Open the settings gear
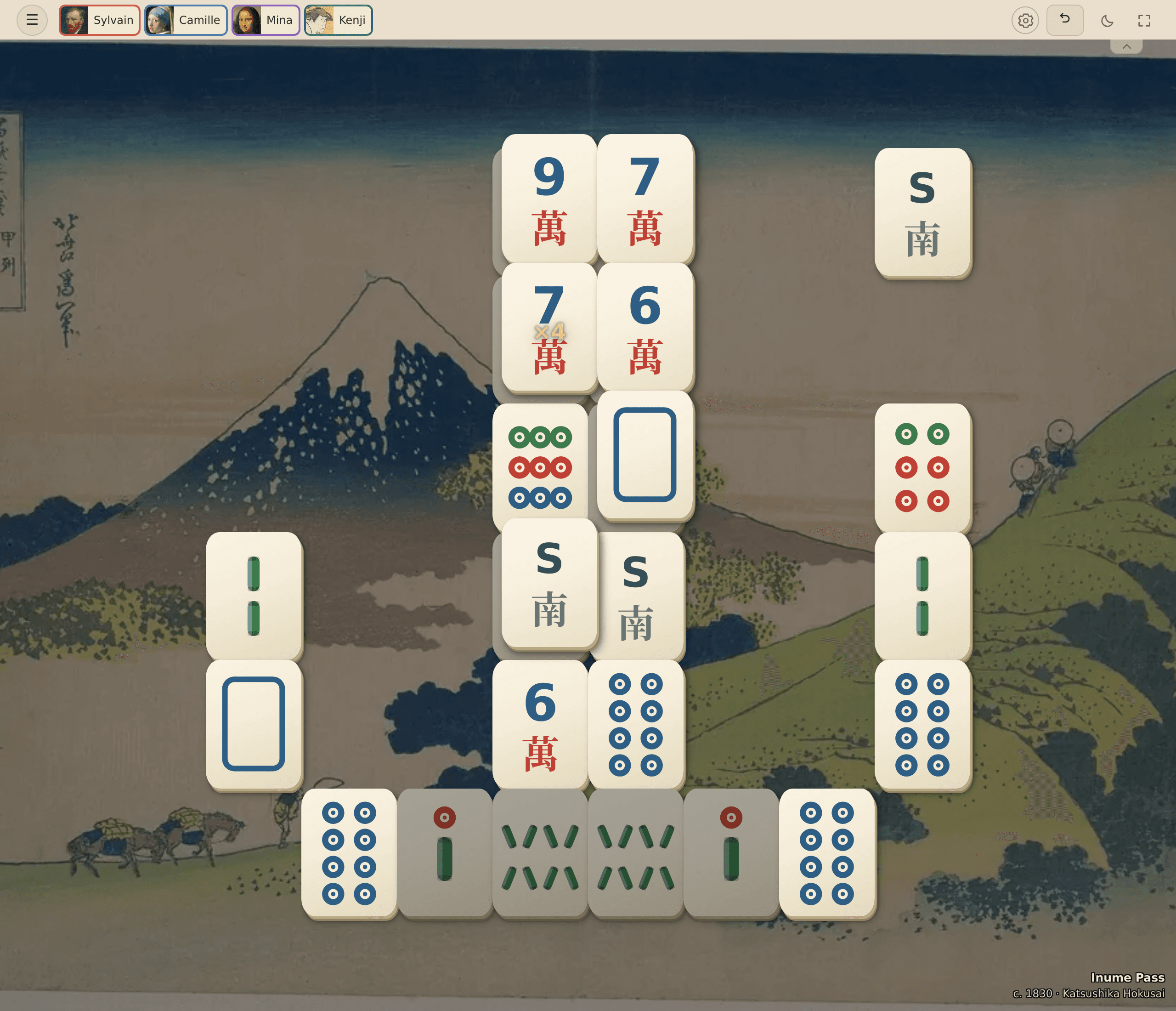 pos(1025,20)
